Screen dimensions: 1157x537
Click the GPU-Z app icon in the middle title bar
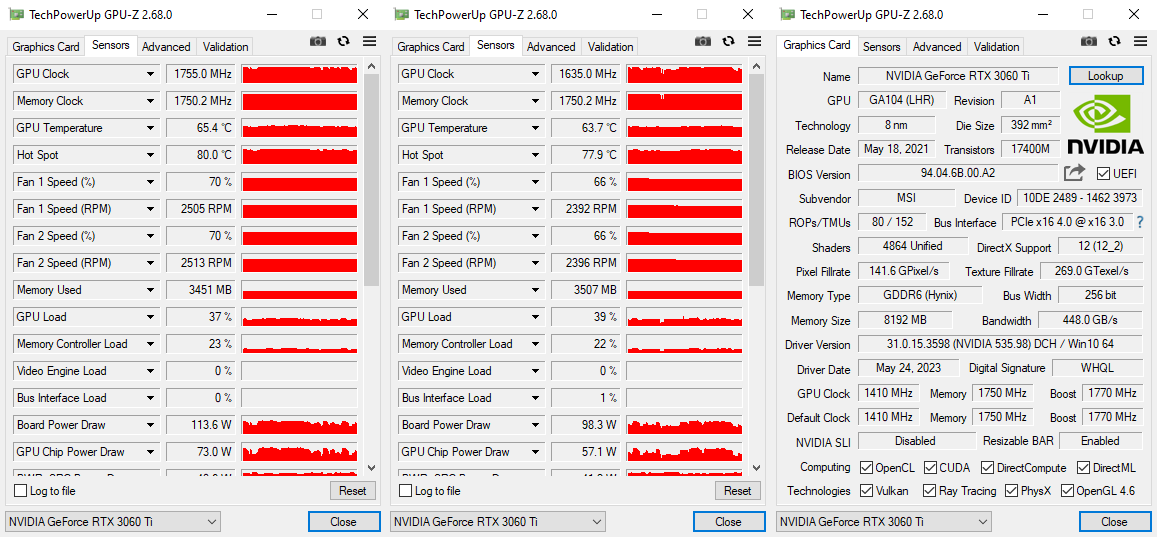tap(401, 14)
